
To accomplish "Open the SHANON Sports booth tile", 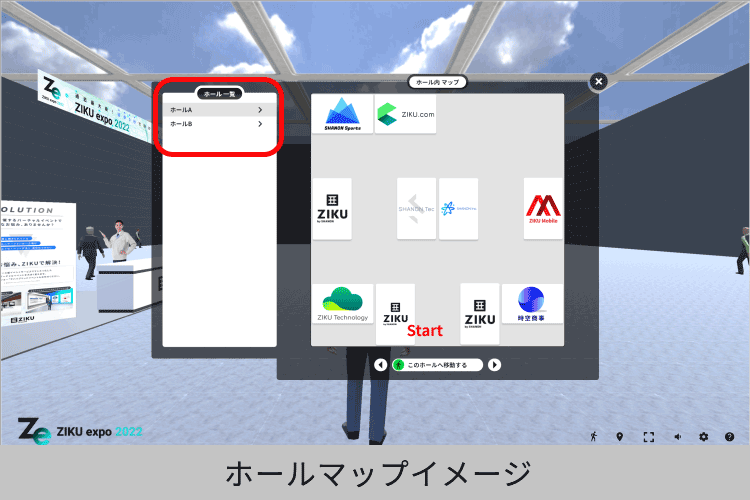I will click(x=342, y=114).
